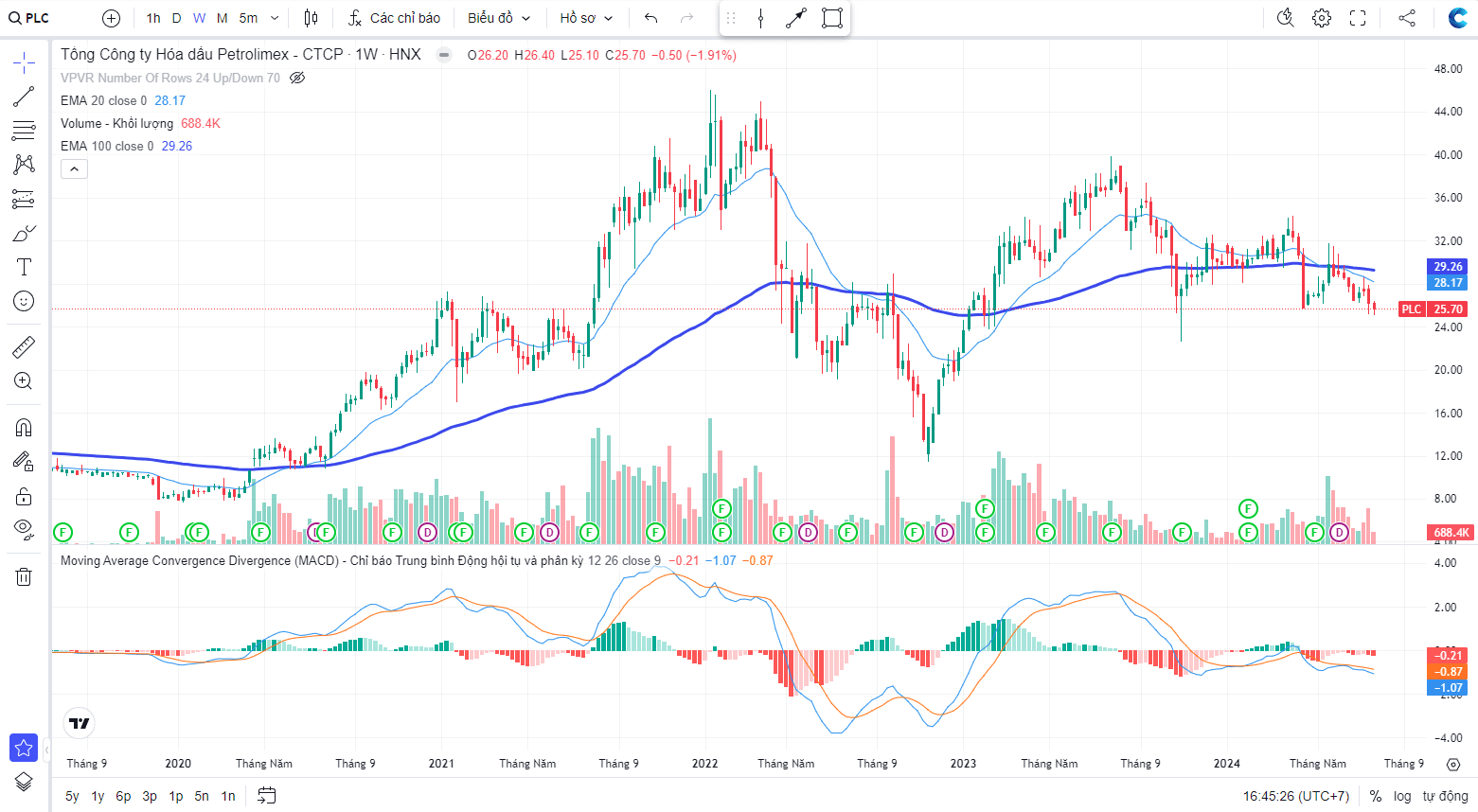Set range to 6p
Viewport: 1478px width, 812px height.
pos(123,796)
